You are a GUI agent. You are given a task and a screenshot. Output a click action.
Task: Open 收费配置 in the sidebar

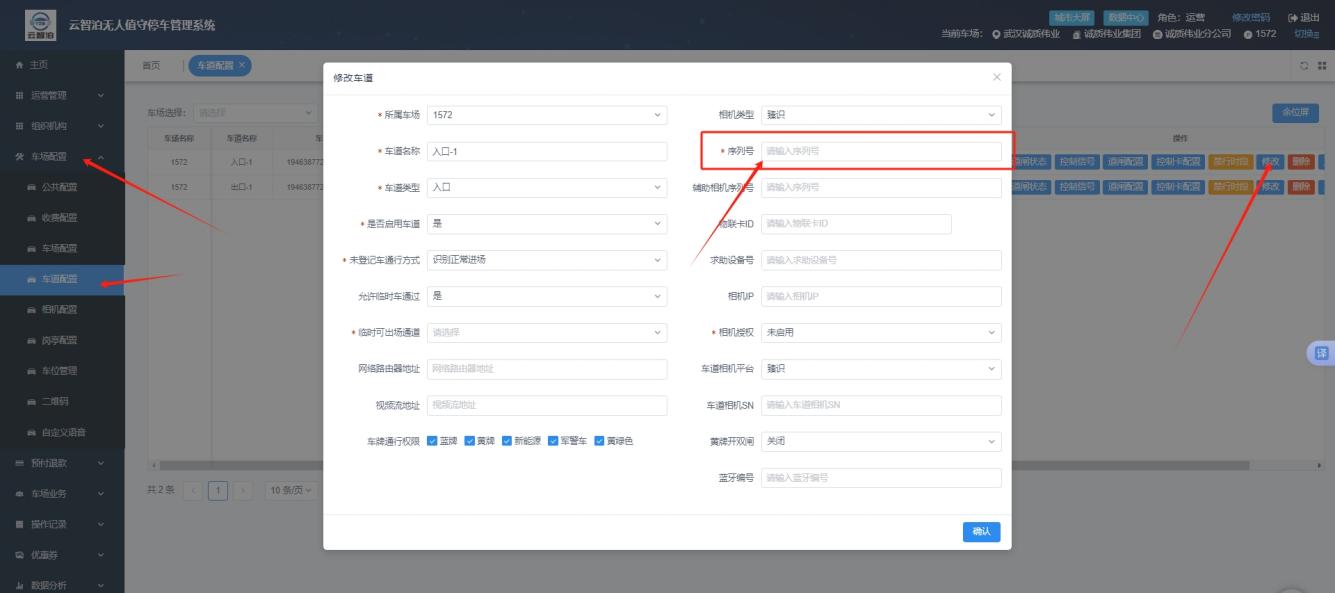(x=62, y=218)
